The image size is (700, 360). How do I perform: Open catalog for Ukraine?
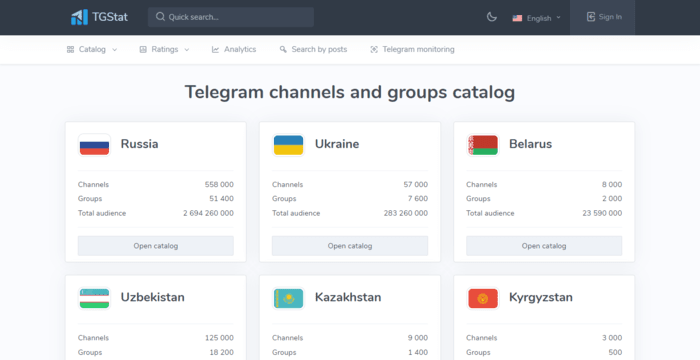(350, 246)
